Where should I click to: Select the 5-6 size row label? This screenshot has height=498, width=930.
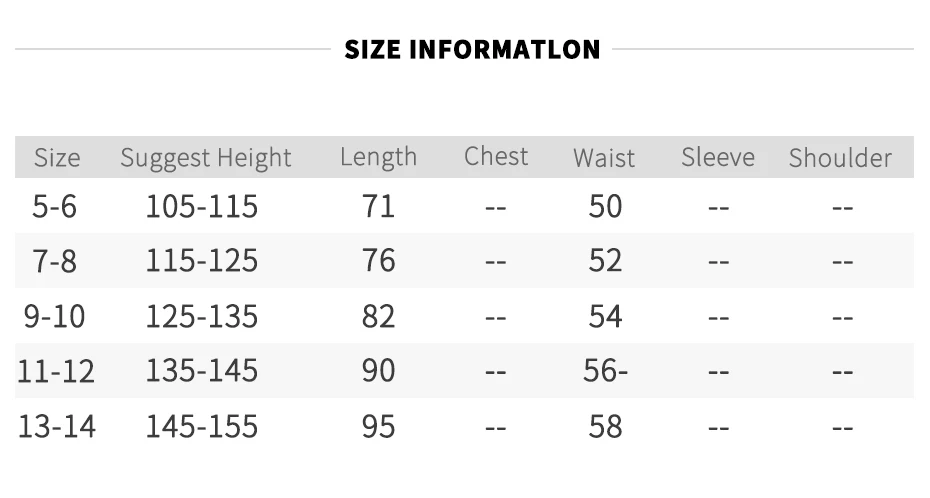tap(55, 206)
